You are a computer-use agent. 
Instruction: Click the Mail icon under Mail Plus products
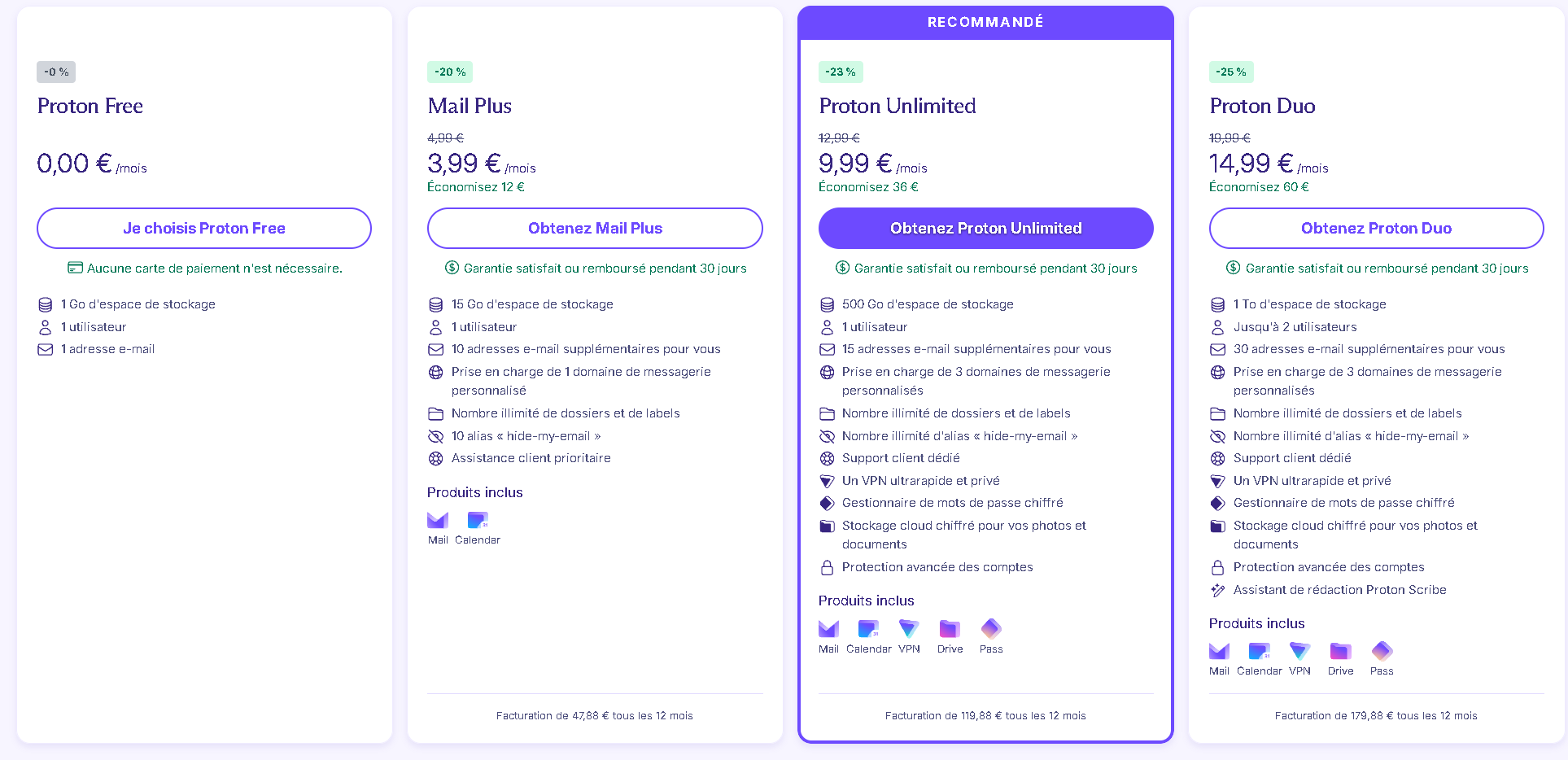pyautogui.click(x=438, y=520)
